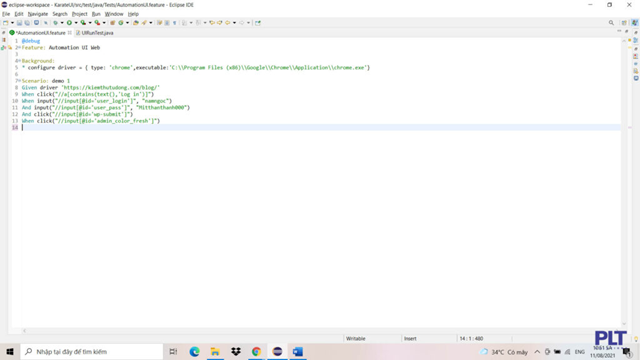Screen dimensions: 640x360
Task: Minimize the editor area
Action: click(619, 31)
